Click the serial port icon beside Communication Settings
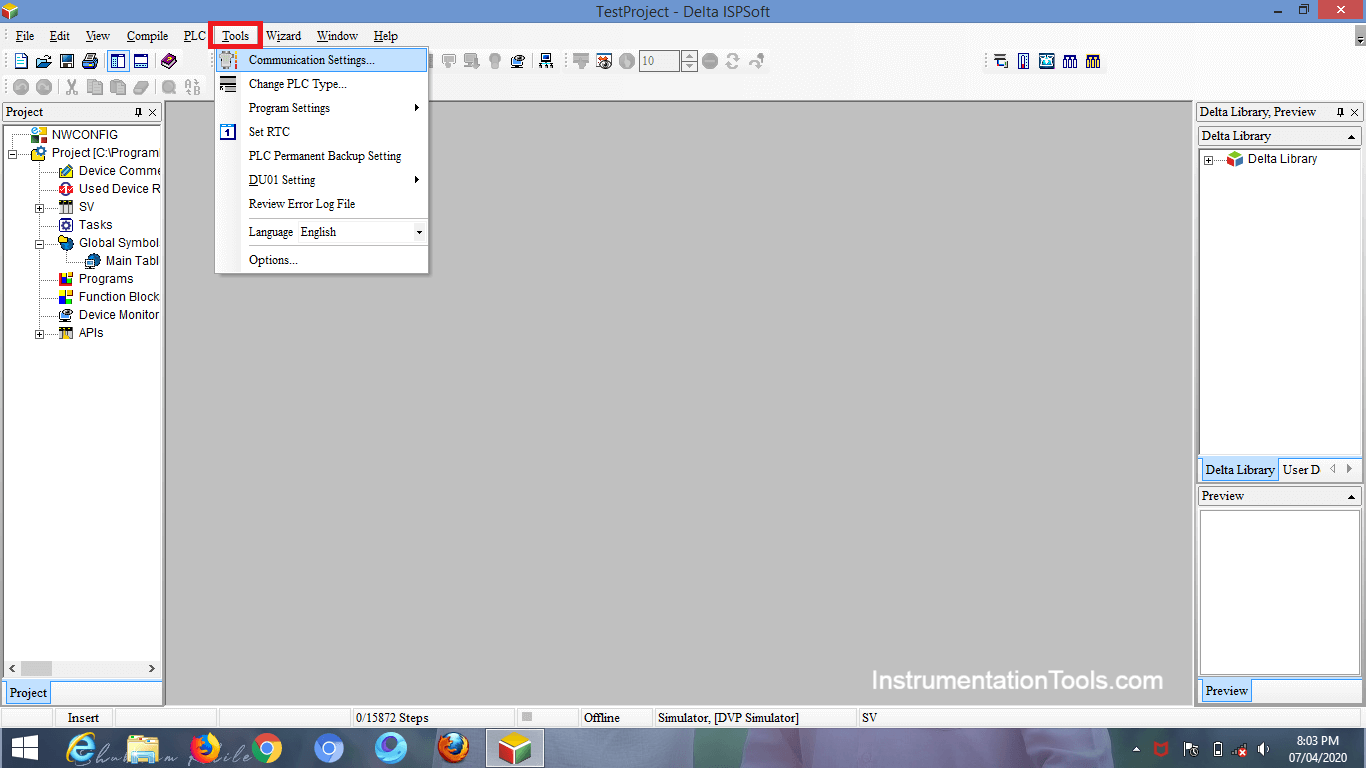 pyautogui.click(x=228, y=60)
